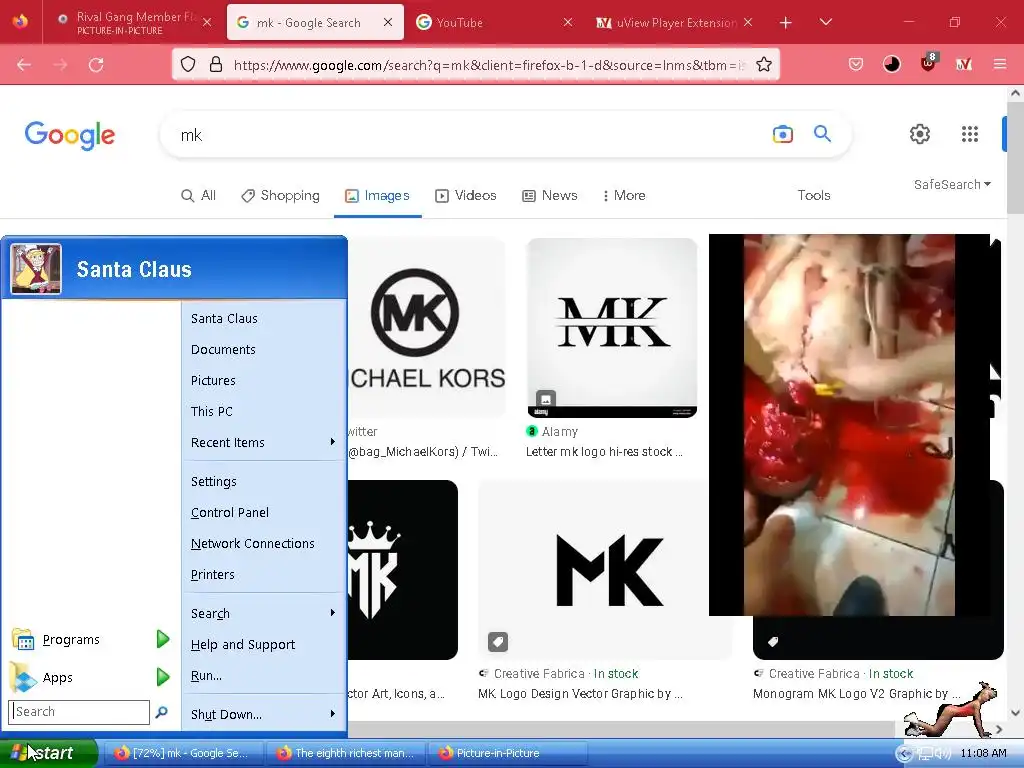Open Network Connections entry
Image resolution: width=1024 pixels, height=768 pixels.
click(263, 544)
